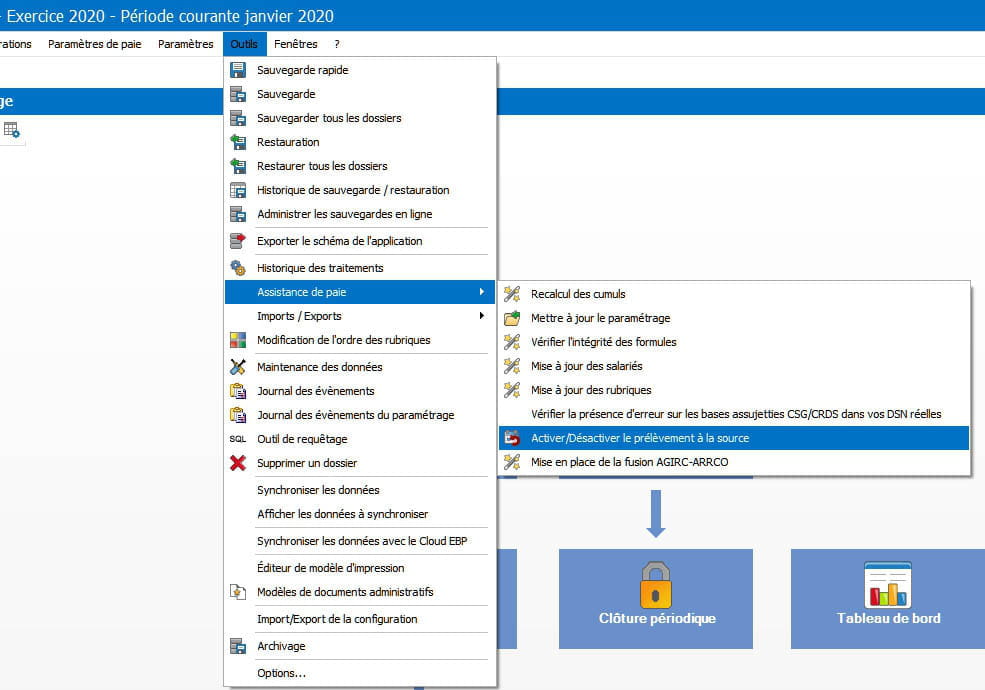The image size is (985, 690).
Task: Choose Exporter le schéma de l'application
Action: (x=360, y=241)
